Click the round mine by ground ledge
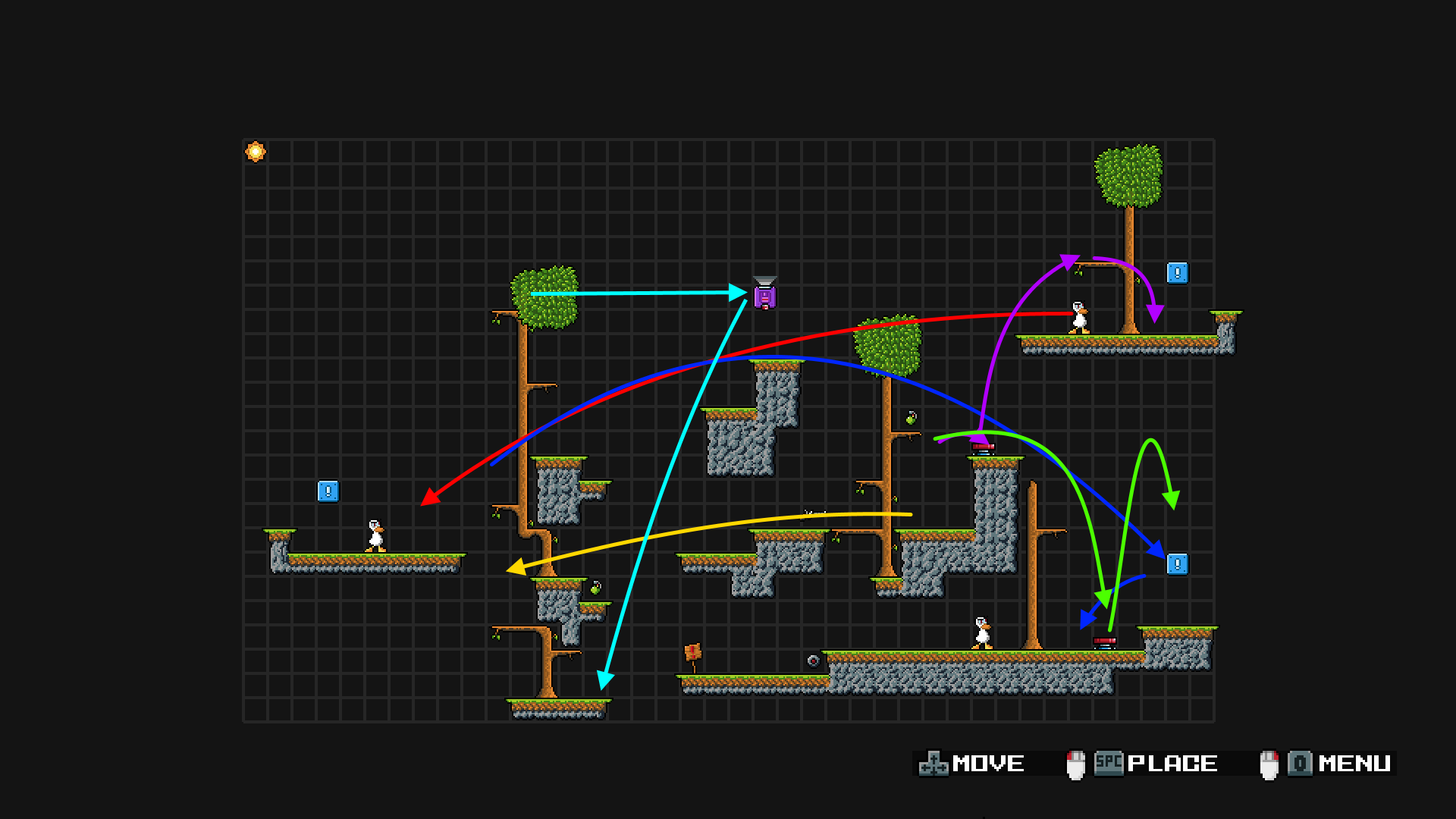 (x=813, y=661)
